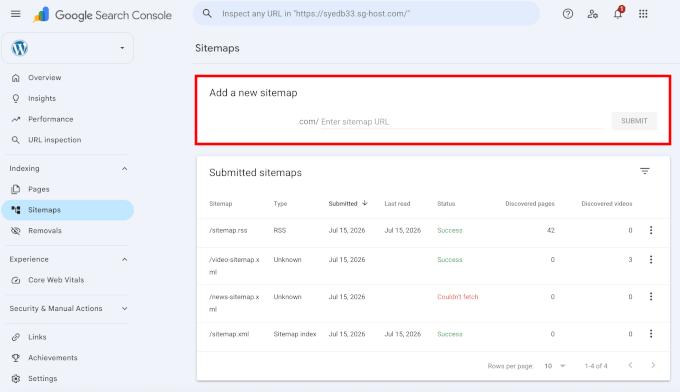Viewport: 680px width, 392px height.
Task: Go to the previous page of sitemaps
Action: [631, 366]
